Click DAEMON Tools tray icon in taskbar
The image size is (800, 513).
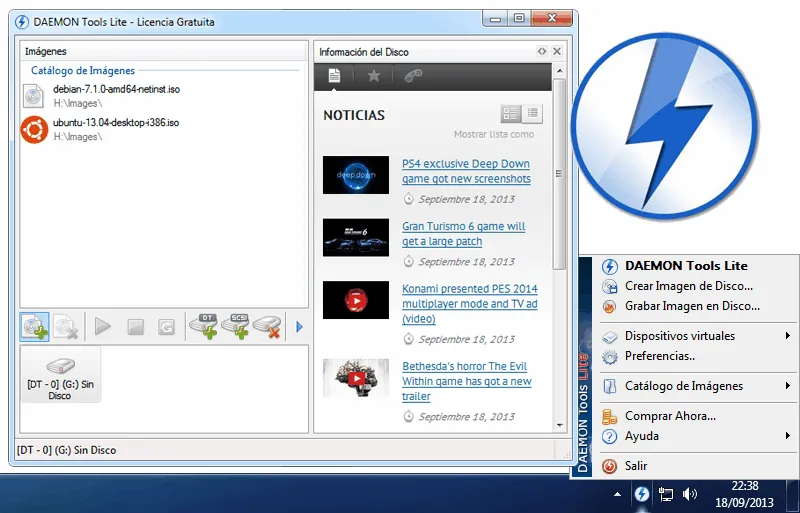(x=641, y=494)
